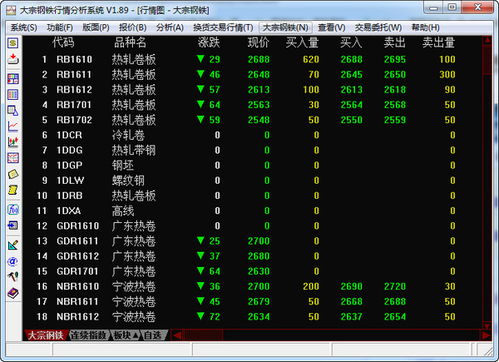Open the @ email-style sidebar icon

pyautogui.click(x=13, y=261)
